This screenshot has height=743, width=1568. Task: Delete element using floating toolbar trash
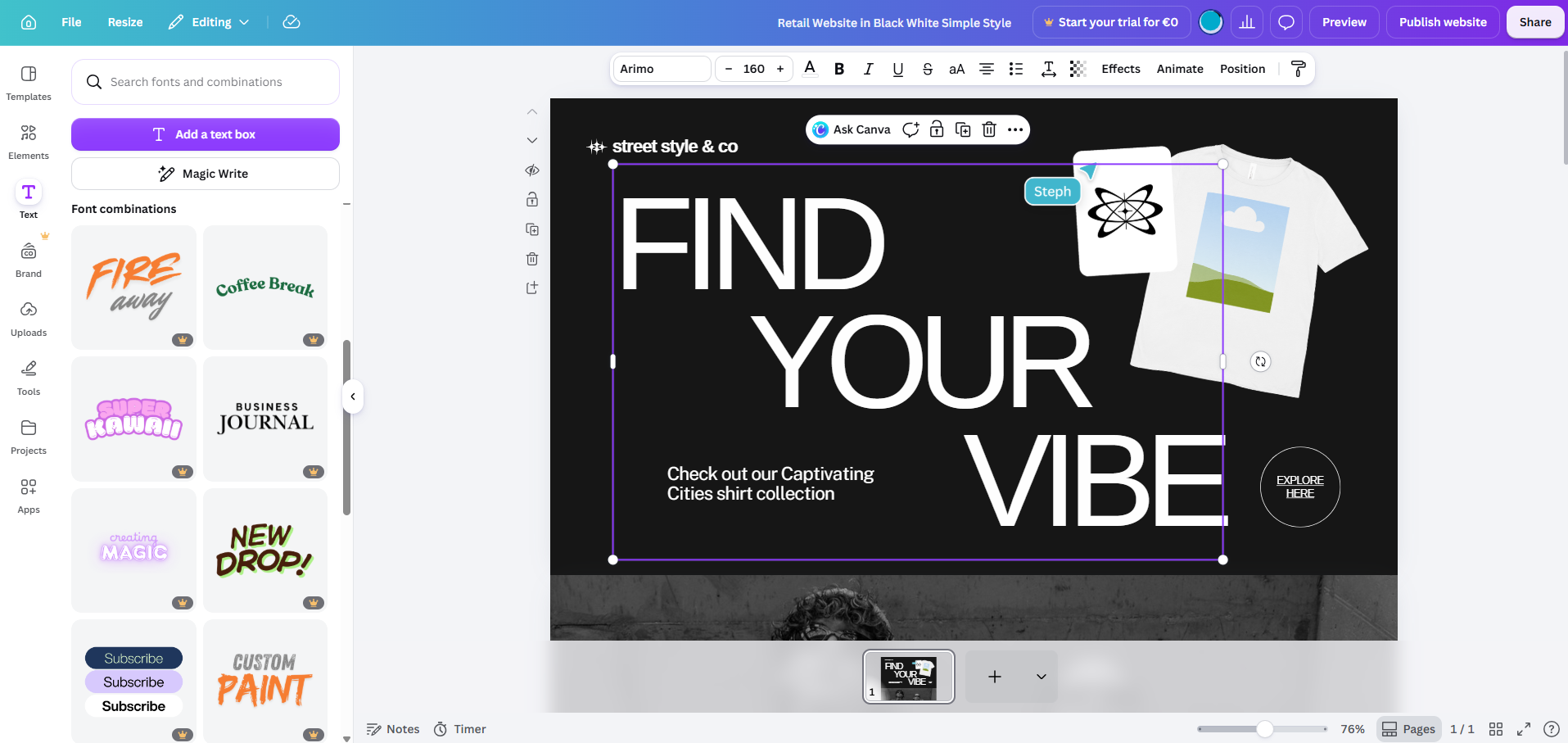(x=989, y=129)
